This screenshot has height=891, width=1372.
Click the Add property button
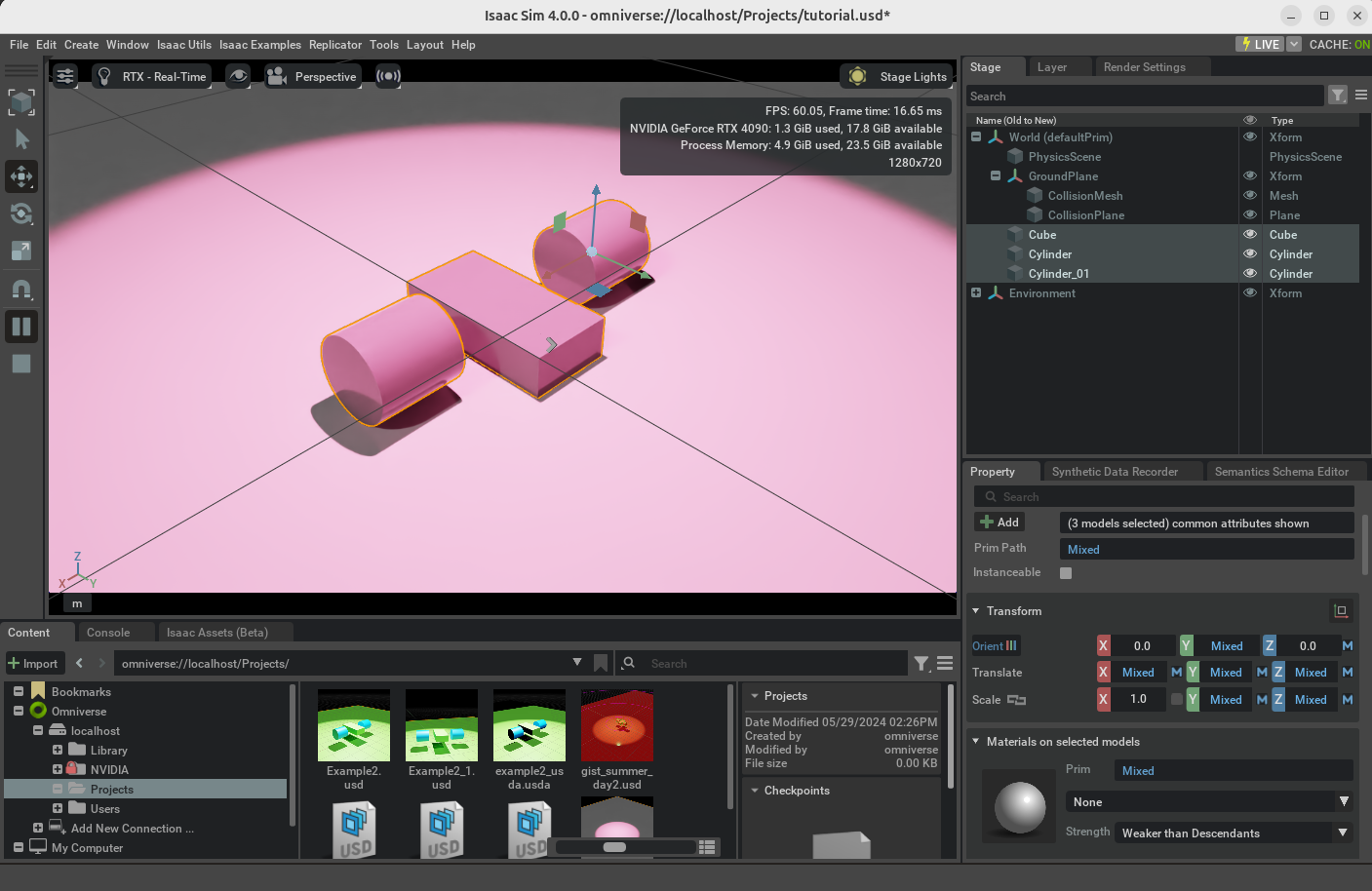1000,523
